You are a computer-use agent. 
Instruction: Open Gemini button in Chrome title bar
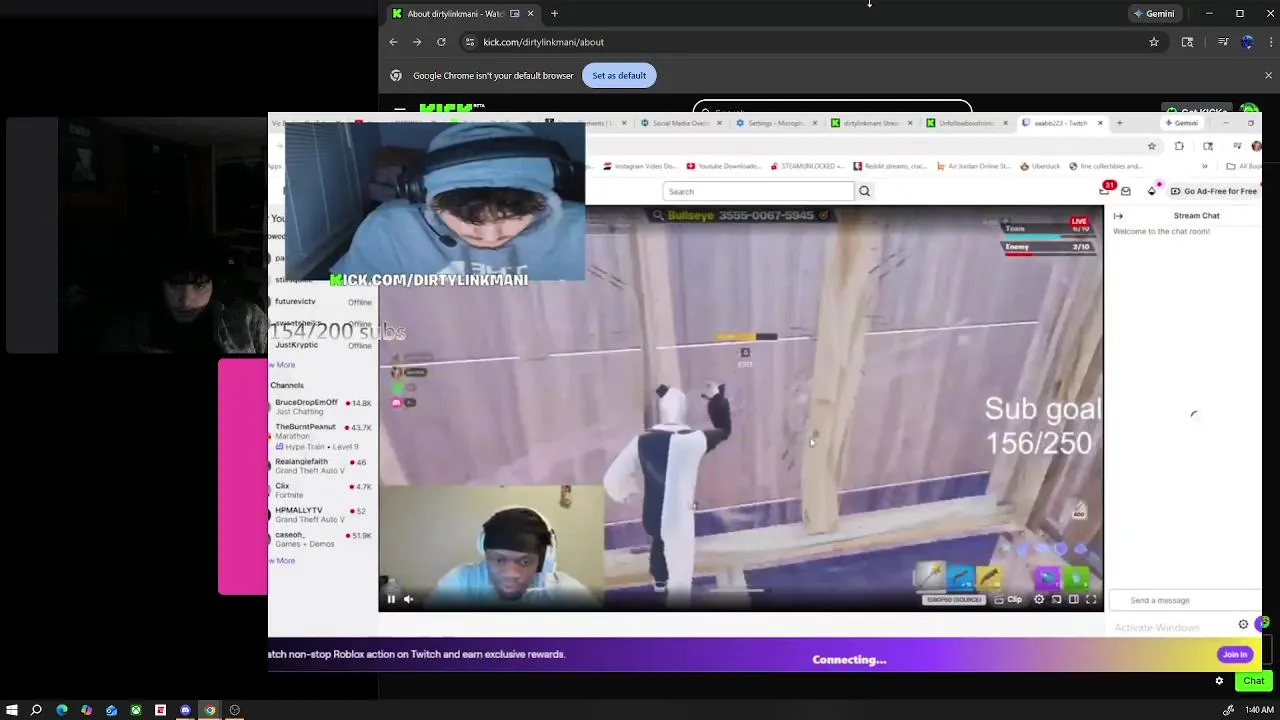pyautogui.click(x=1154, y=14)
